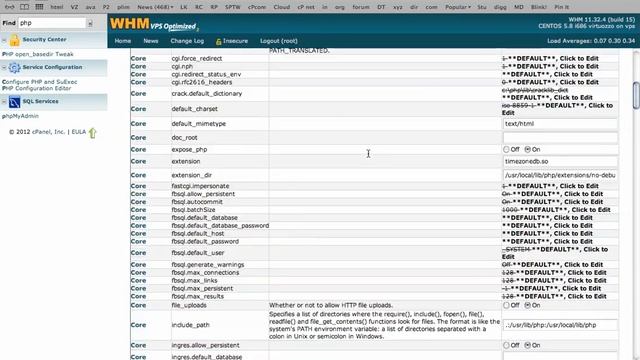Edit the cgi.redirect_status_env default value
Screen dimensions: 640x360
[x=547, y=74]
